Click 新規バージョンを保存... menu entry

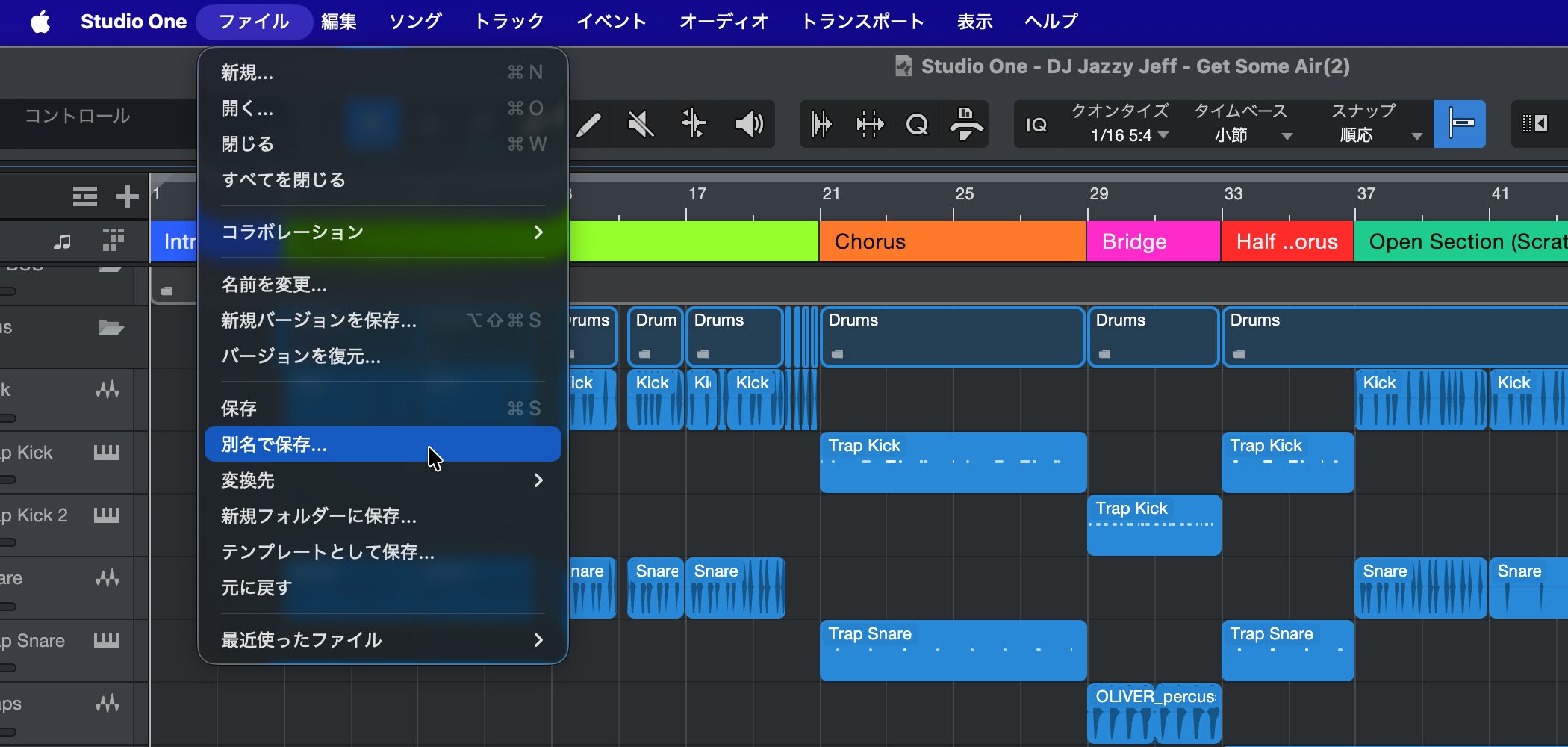(319, 320)
